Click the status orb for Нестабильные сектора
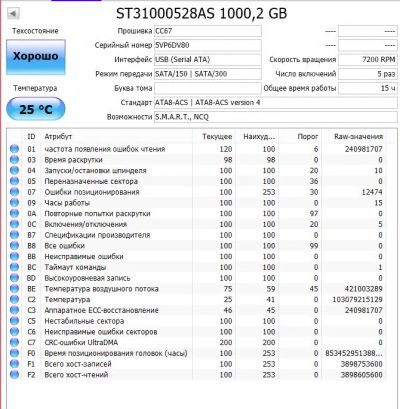Viewport: 400px width, 409px height. (x=14, y=321)
